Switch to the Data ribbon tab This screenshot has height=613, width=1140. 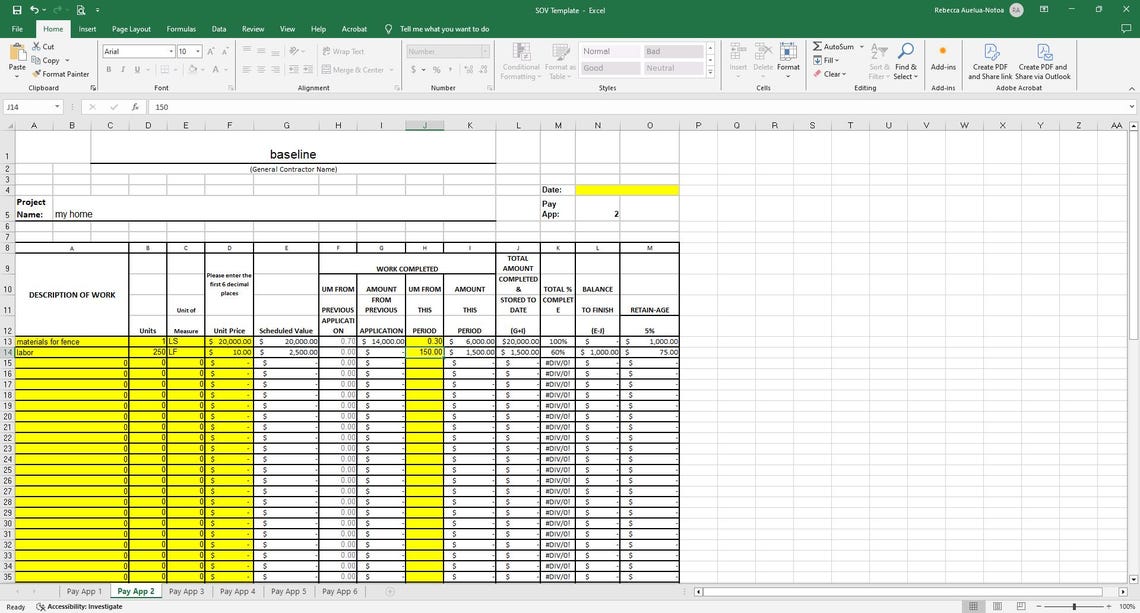pyautogui.click(x=219, y=29)
